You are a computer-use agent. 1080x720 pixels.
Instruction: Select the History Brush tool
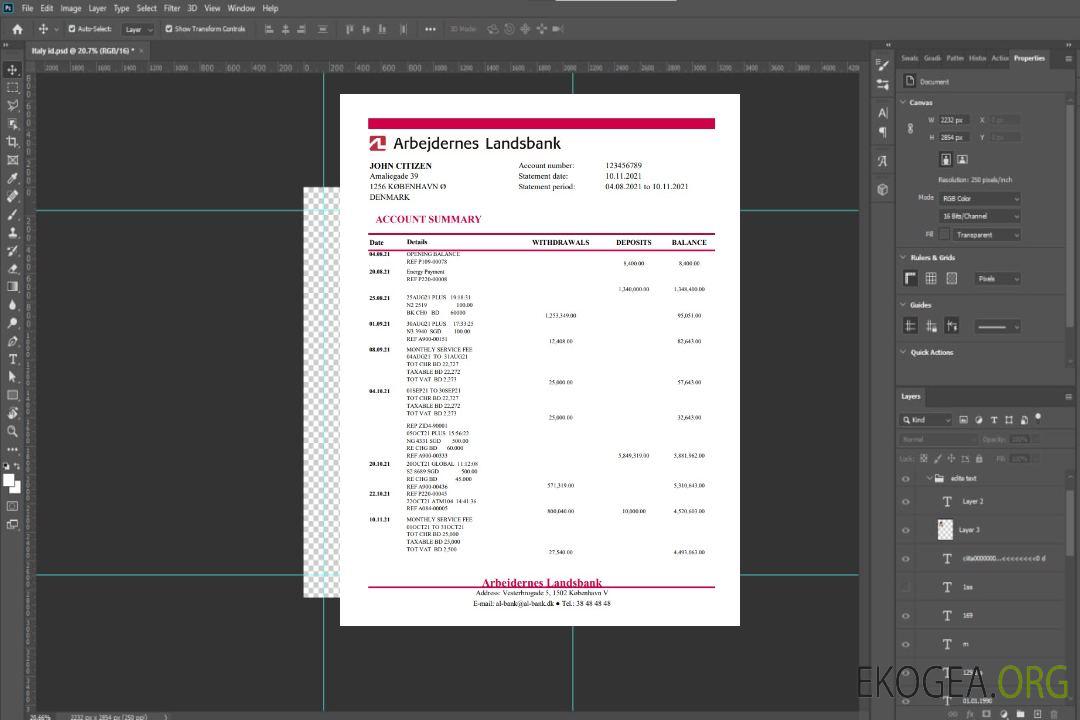tap(12, 250)
